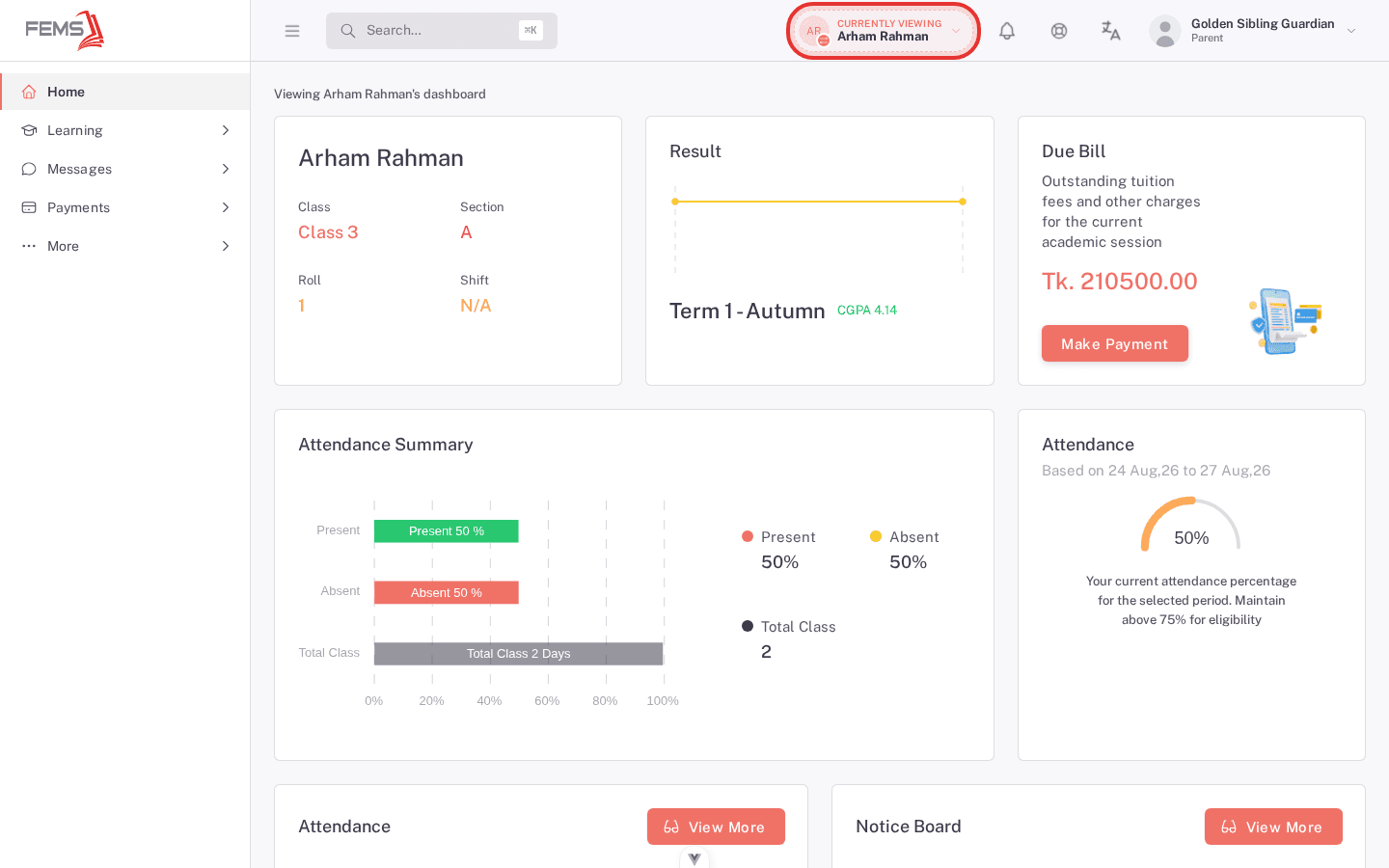This screenshot has height=868, width=1389.
Task: Click the Home house icon
Action: coord(29,92)
